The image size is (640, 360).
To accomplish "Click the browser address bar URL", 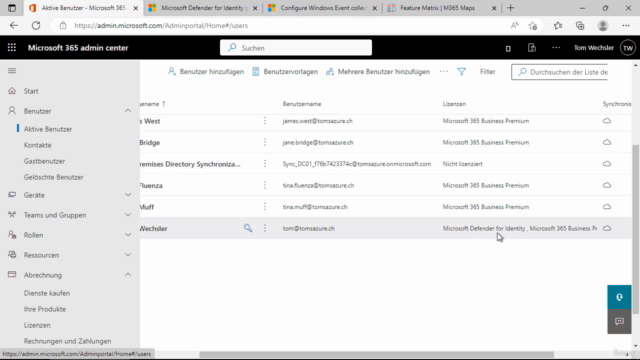I will coord(161,25).
